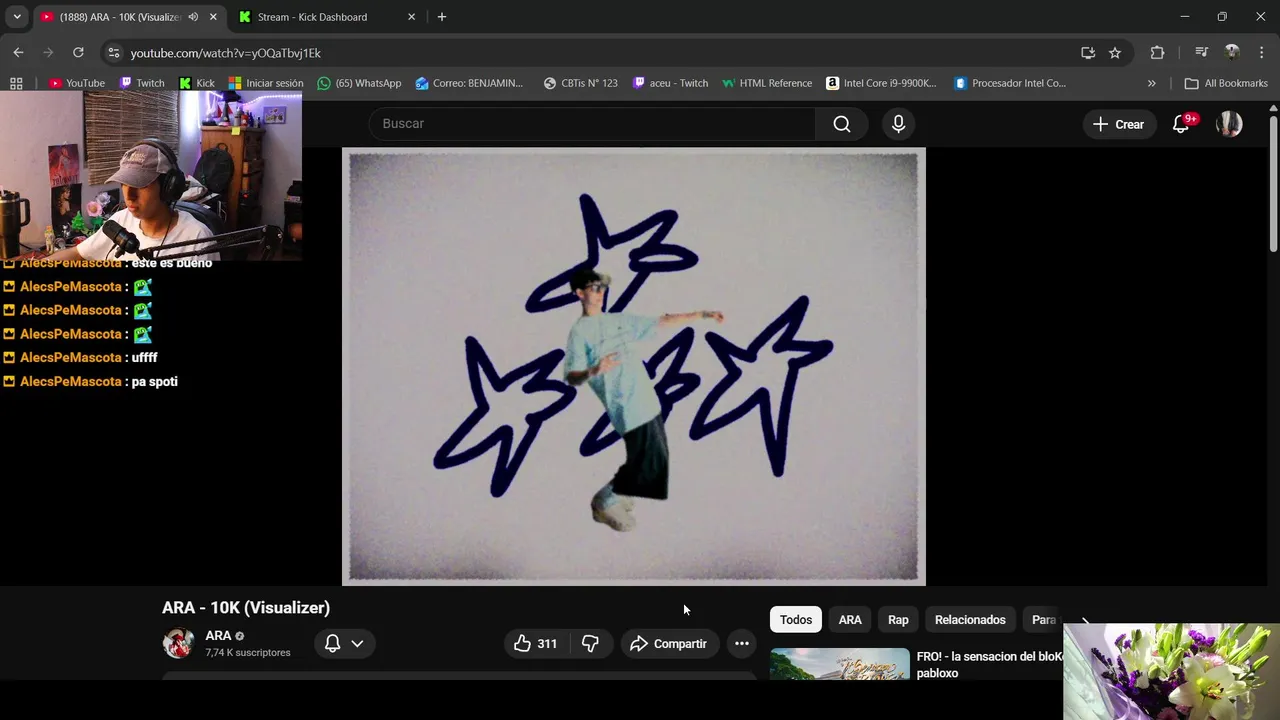
Task: Open a new browser tab
Action: pos(442,17)
